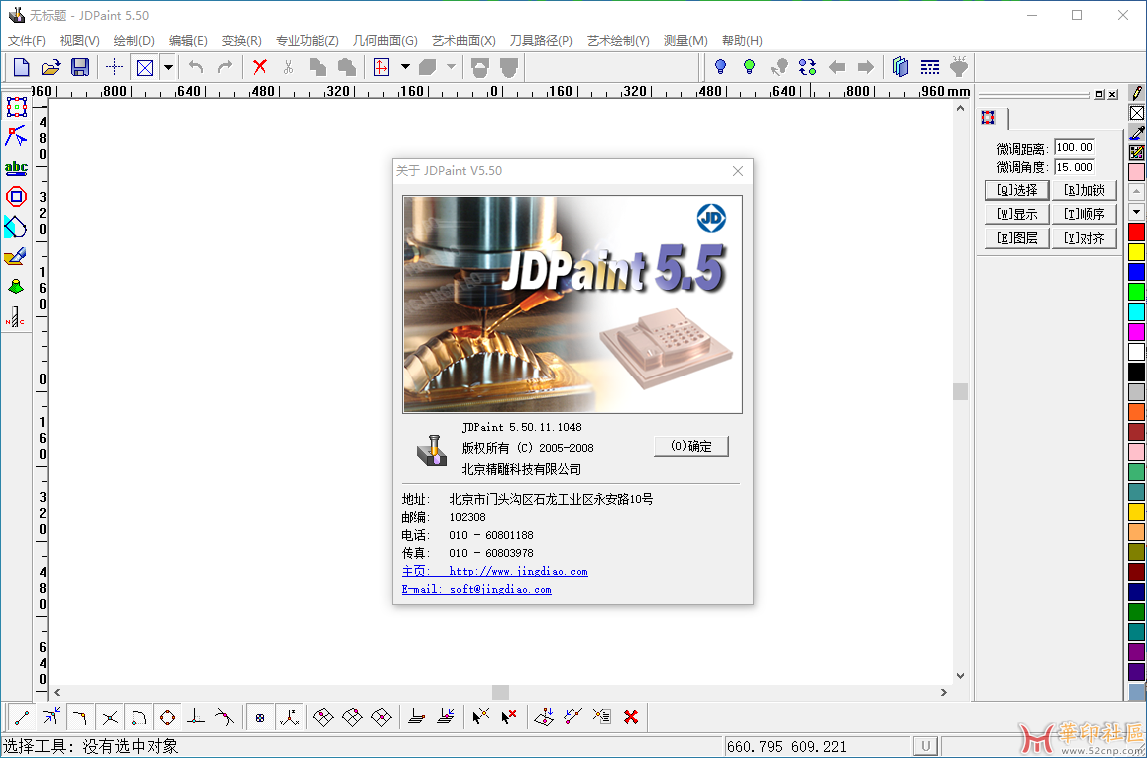The image size is (1147, 758).
Task: Click the [E]图层 button
Action: (1018, 238)
